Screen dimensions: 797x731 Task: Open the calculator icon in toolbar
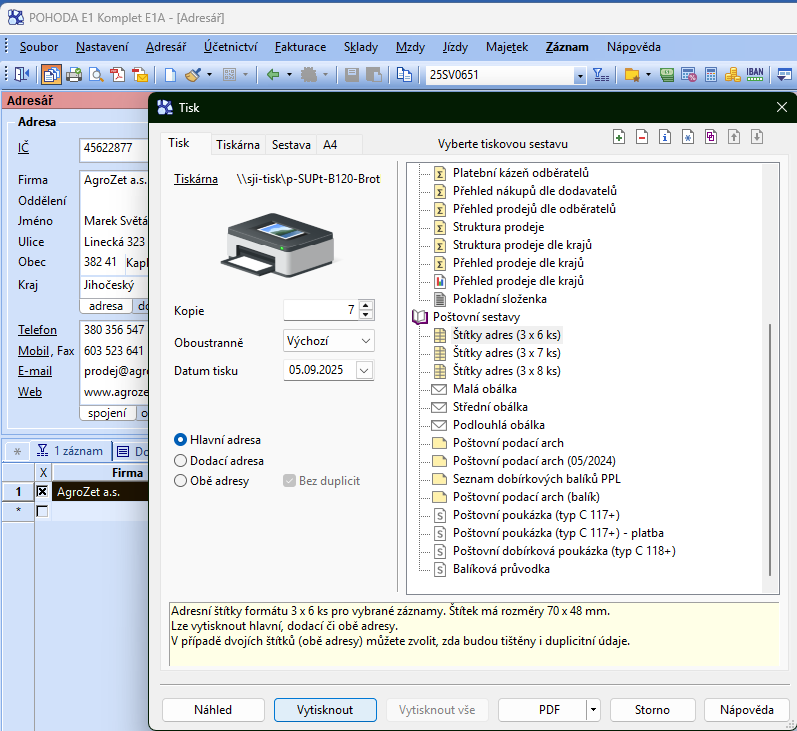click(x=711, y=75)
